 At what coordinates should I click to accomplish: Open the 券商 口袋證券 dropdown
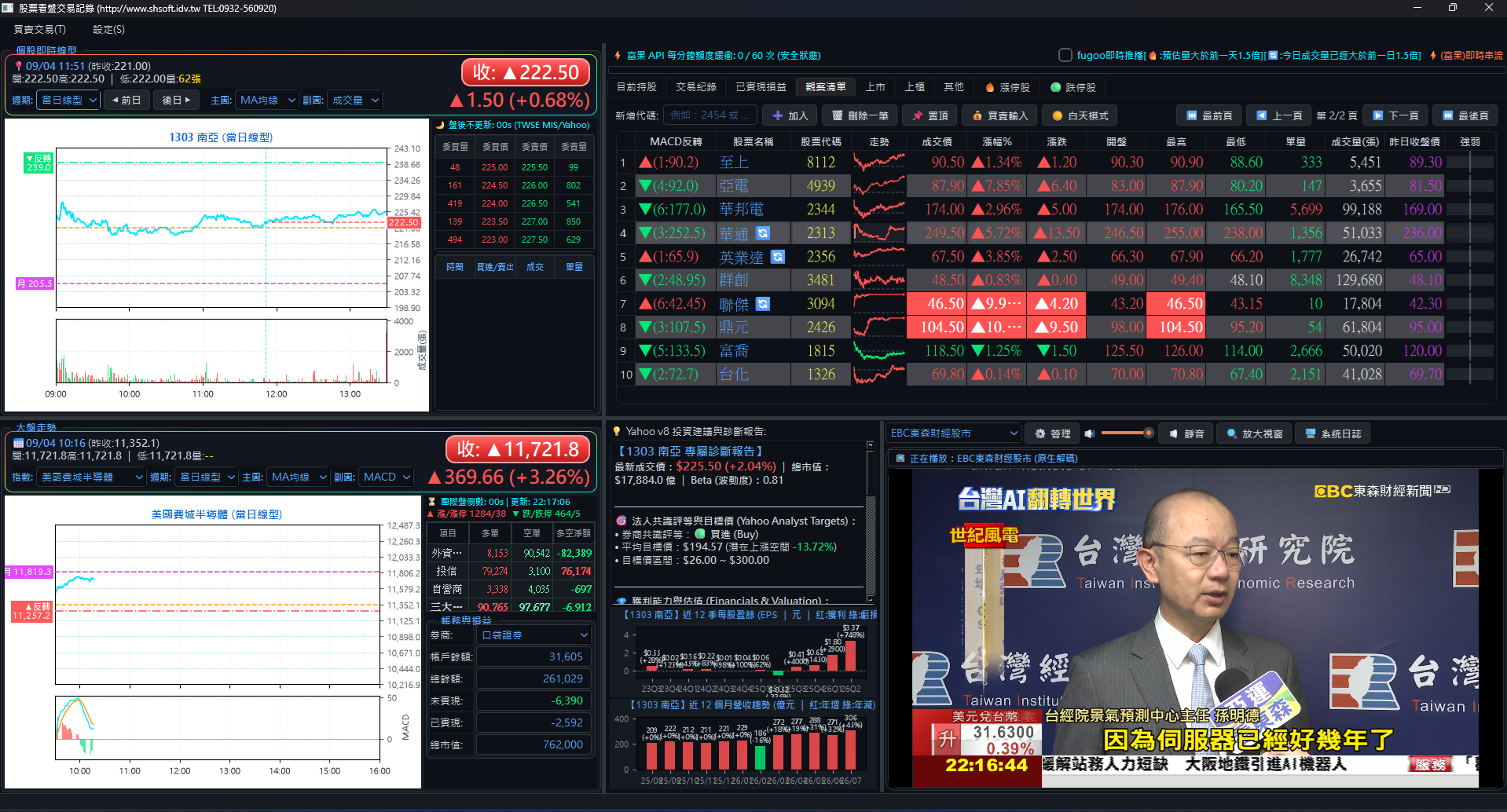point(534,635)
